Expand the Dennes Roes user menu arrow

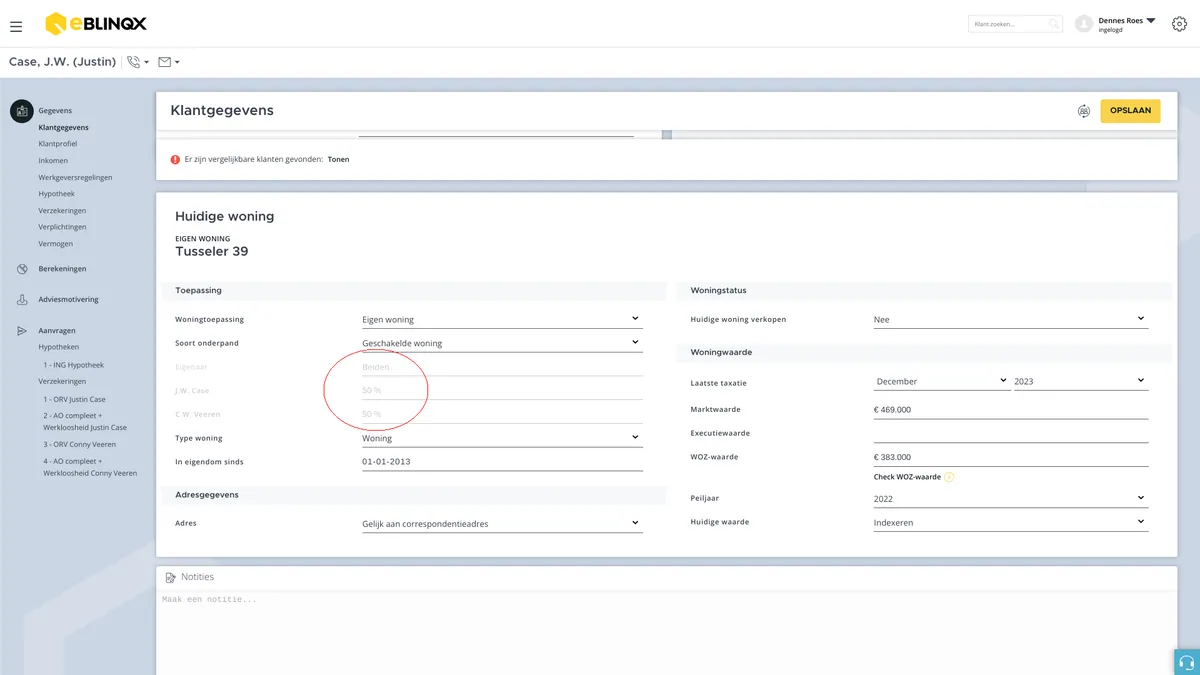tap(1150, 20)
